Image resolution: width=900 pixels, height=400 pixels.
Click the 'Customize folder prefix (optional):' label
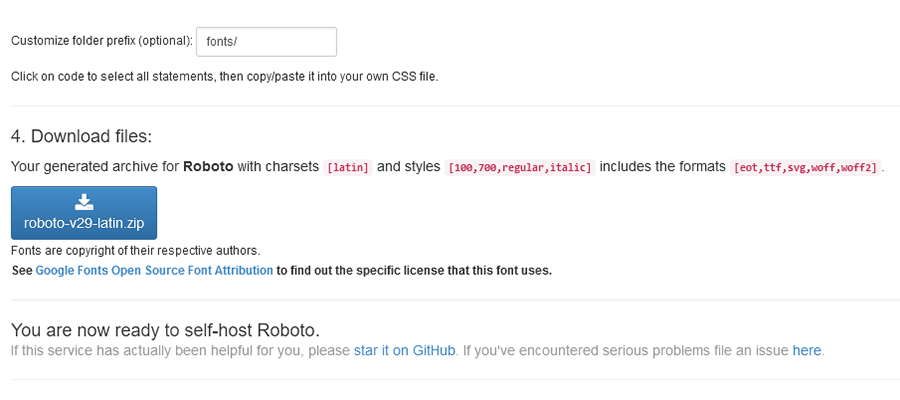point(102,41)
